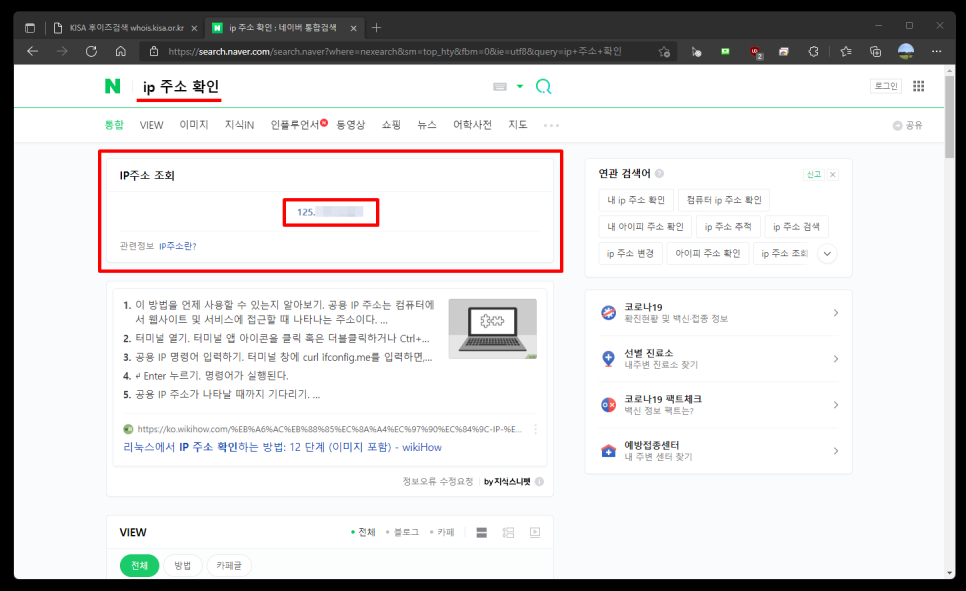The image size is (966, 591).
Task: Open the Collections icon
Action: (875, 52)
